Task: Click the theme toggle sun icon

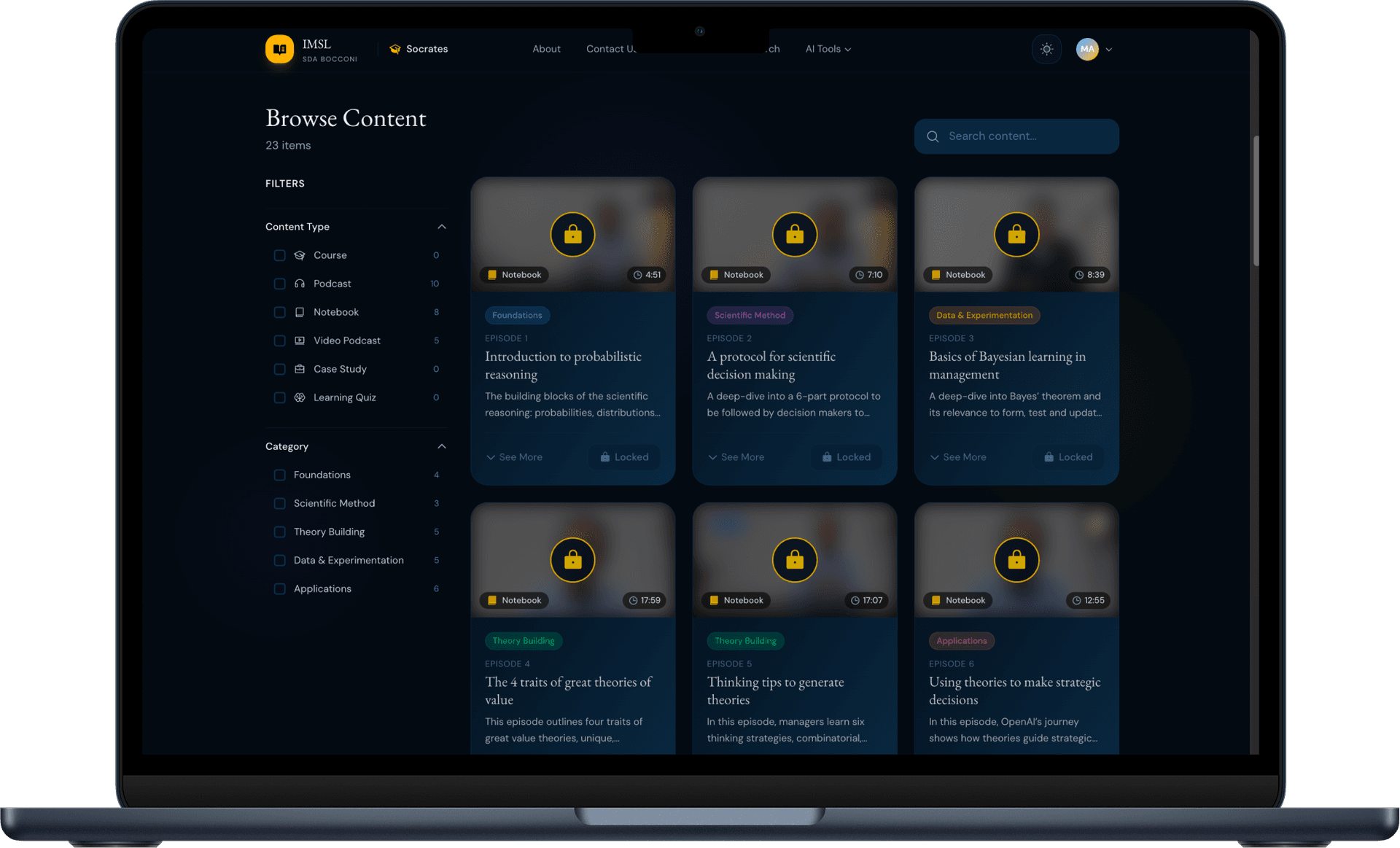Action: pos(1046,49)
